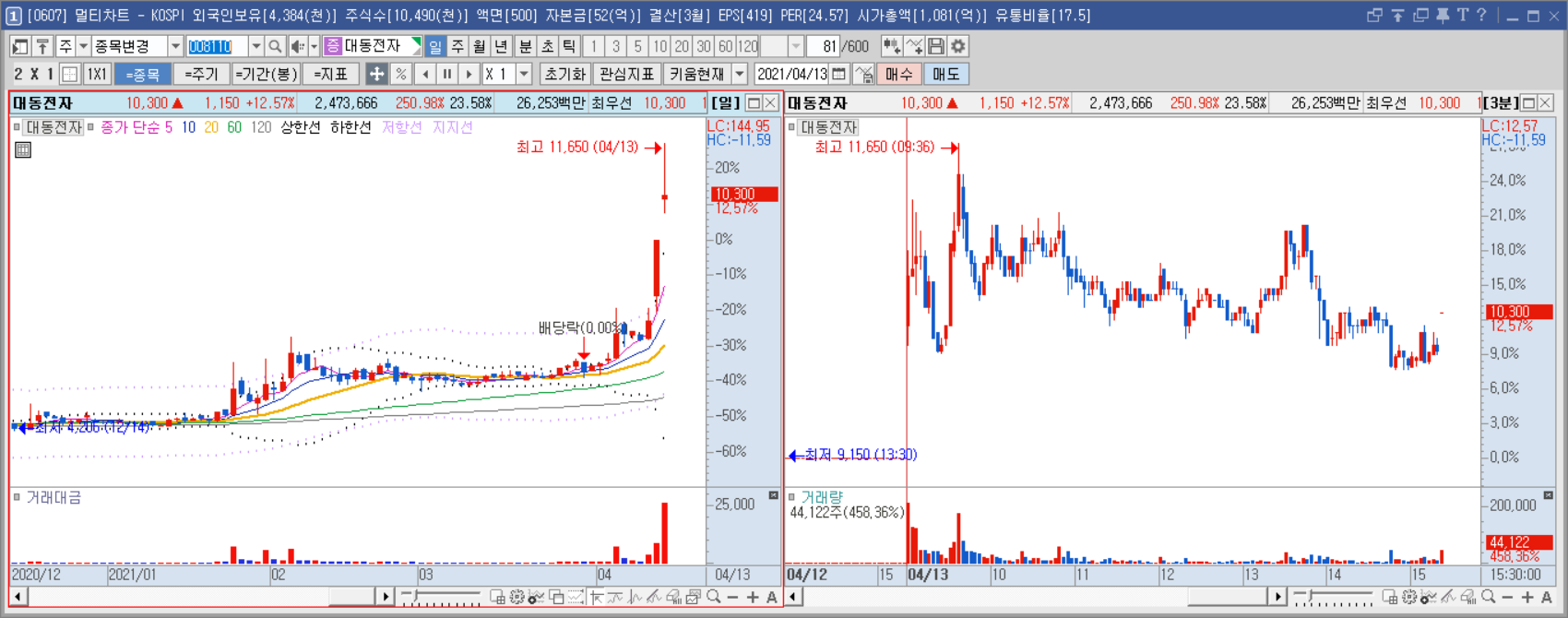Step chart playback forward
The height and width of the screenshot is (618, 1568).
click(469, 74)
